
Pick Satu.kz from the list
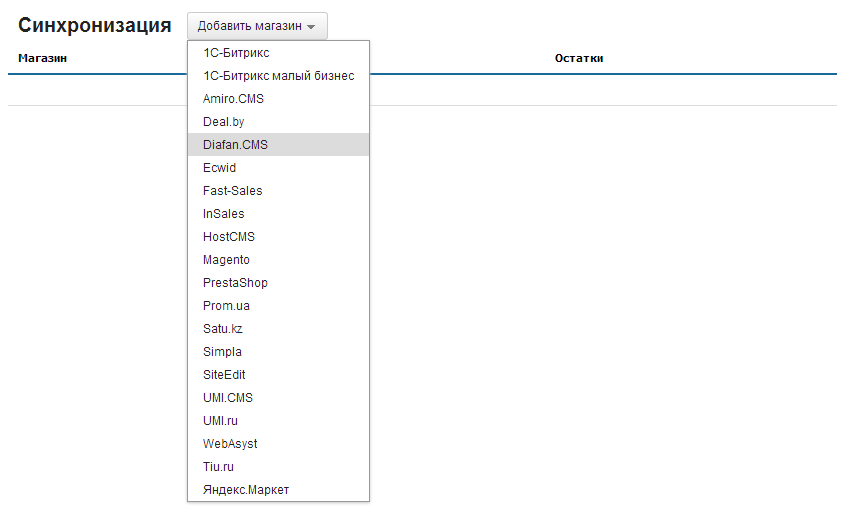(x=278, y=328)
